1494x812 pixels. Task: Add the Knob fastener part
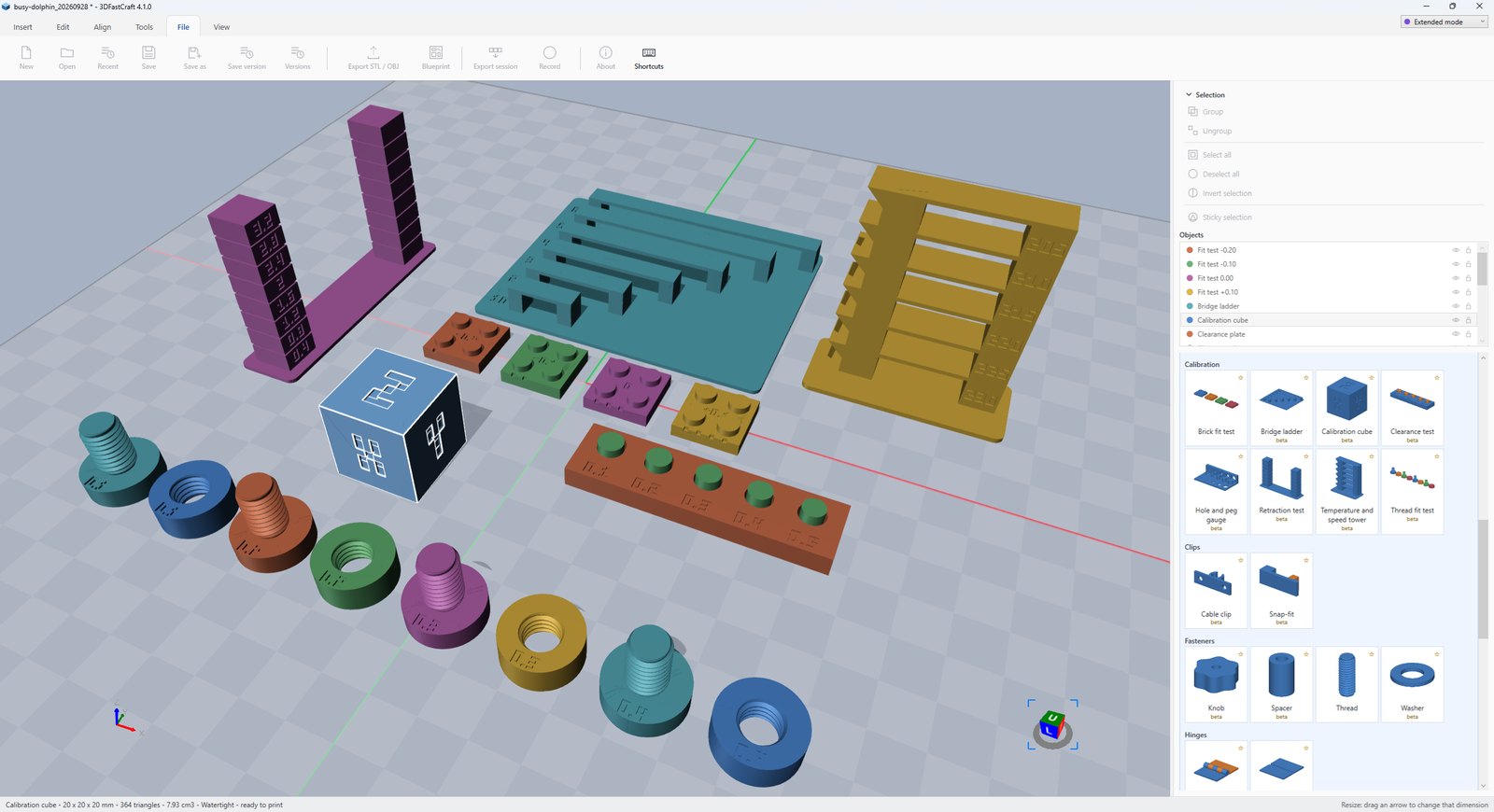[x=1216, y=684]
